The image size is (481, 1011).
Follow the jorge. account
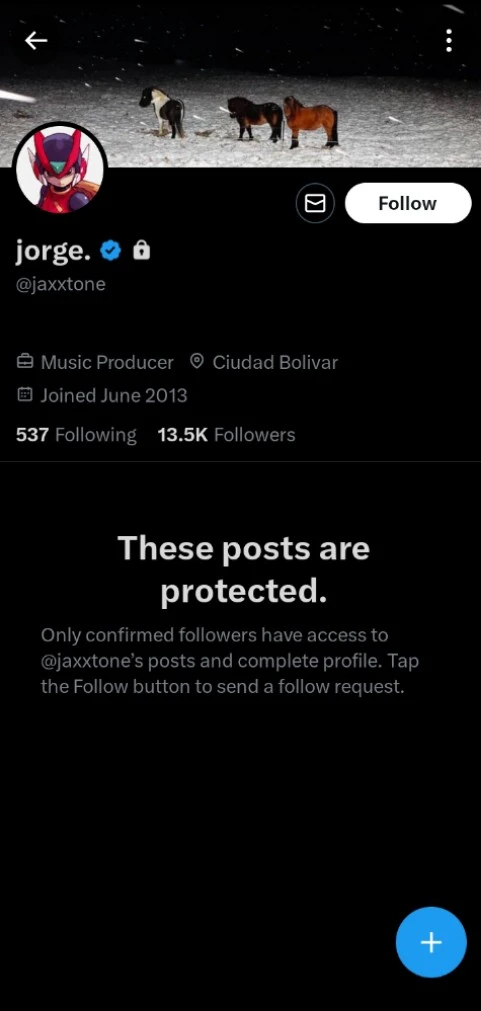click(x=407, y=204)
